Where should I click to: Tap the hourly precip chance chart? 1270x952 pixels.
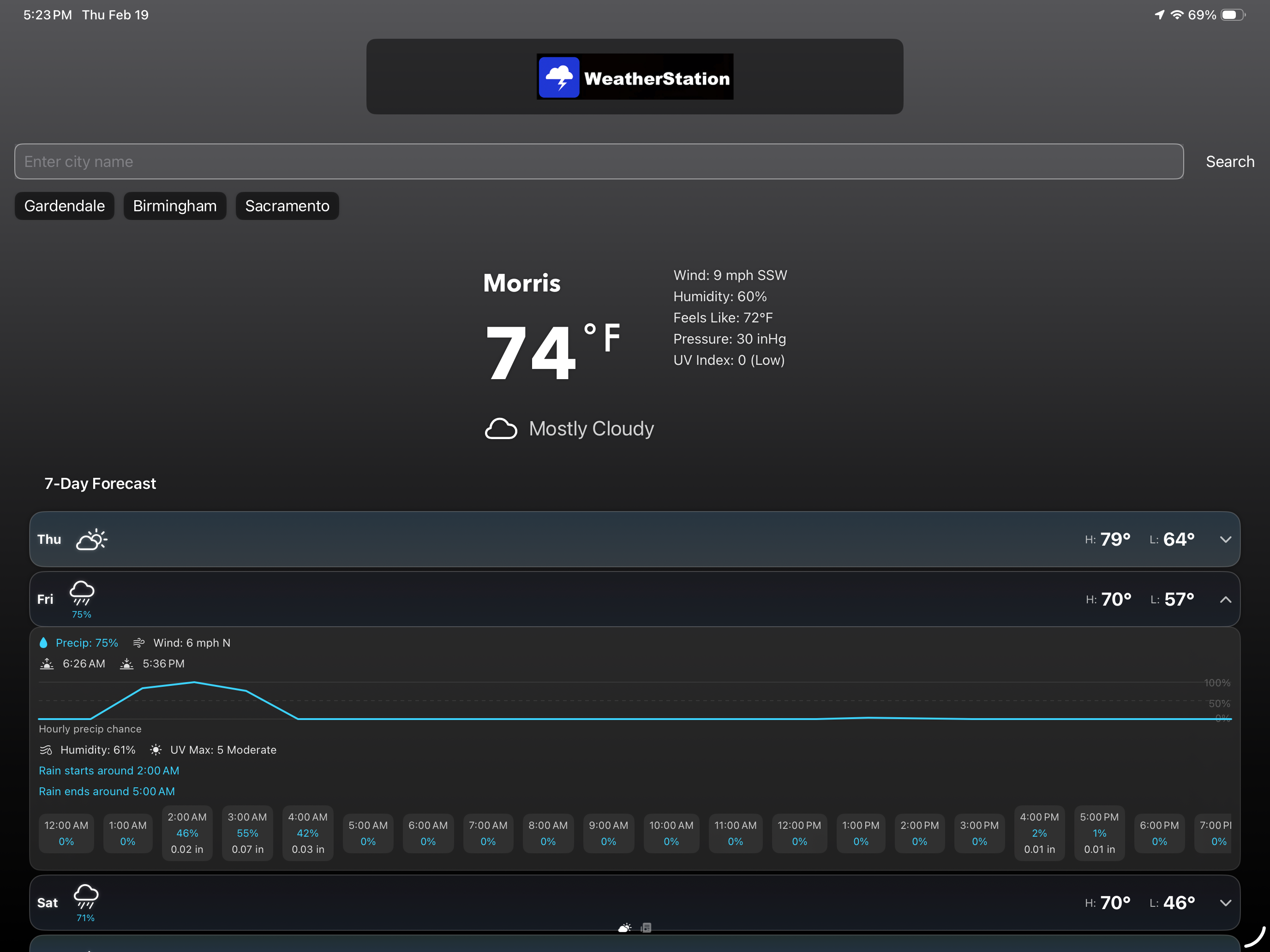coord(632,701)
